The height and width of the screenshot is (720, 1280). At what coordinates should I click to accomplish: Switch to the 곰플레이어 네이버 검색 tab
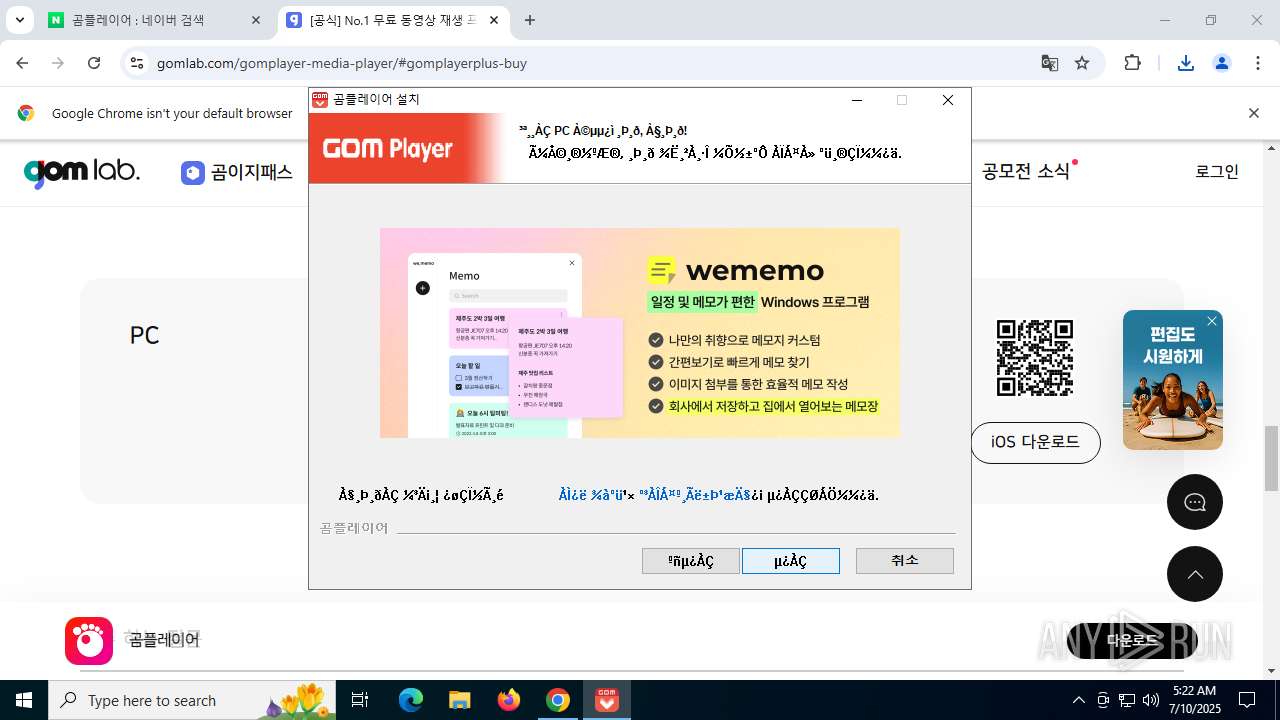coord(155,20)
